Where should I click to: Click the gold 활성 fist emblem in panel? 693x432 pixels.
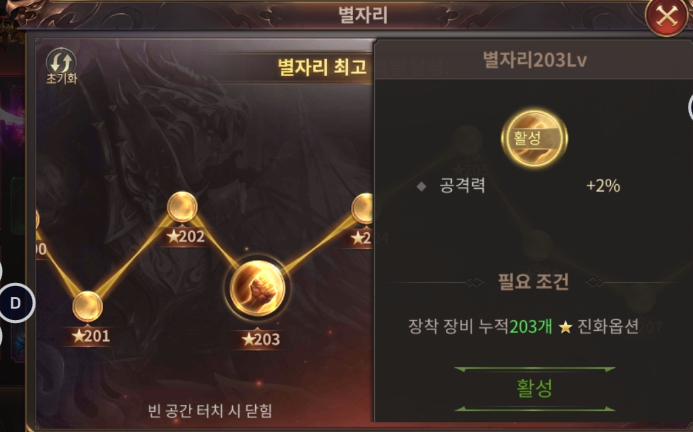coord(534,138)
